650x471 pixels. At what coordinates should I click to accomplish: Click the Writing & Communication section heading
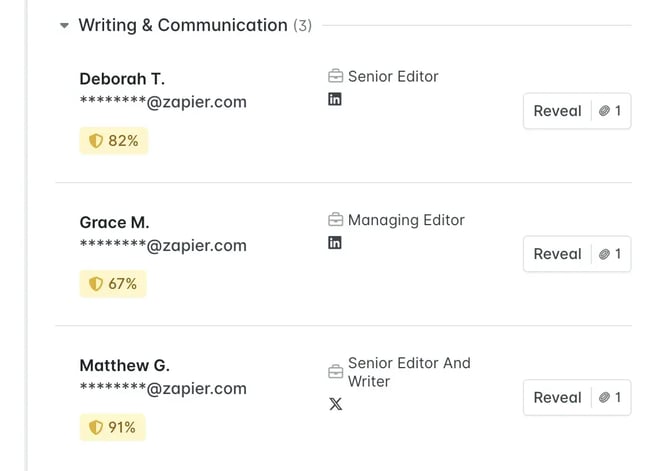(x=182, y=26)
